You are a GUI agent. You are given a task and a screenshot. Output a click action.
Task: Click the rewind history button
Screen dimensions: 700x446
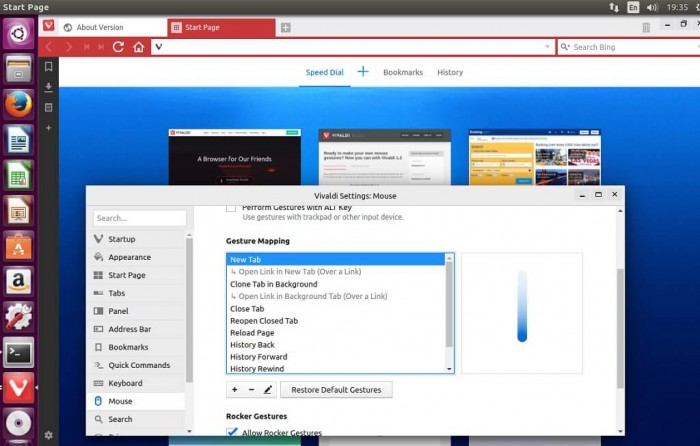pyautogui.click(x=87, y=47)
